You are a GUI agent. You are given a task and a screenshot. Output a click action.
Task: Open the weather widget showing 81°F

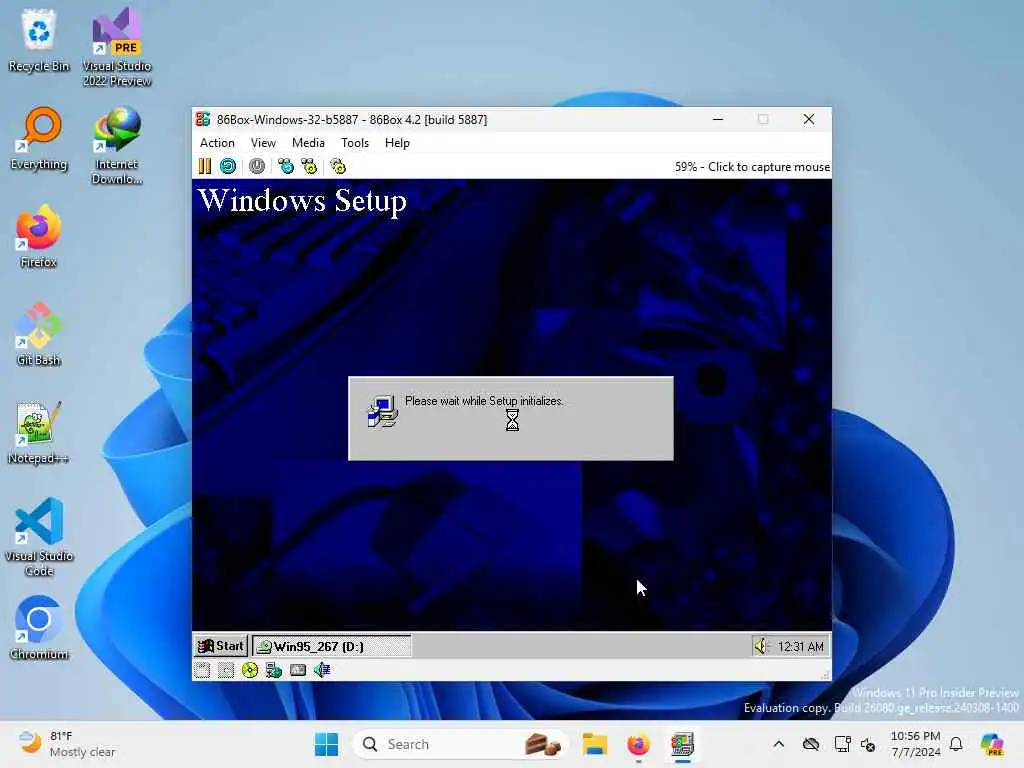click(67, 744)
